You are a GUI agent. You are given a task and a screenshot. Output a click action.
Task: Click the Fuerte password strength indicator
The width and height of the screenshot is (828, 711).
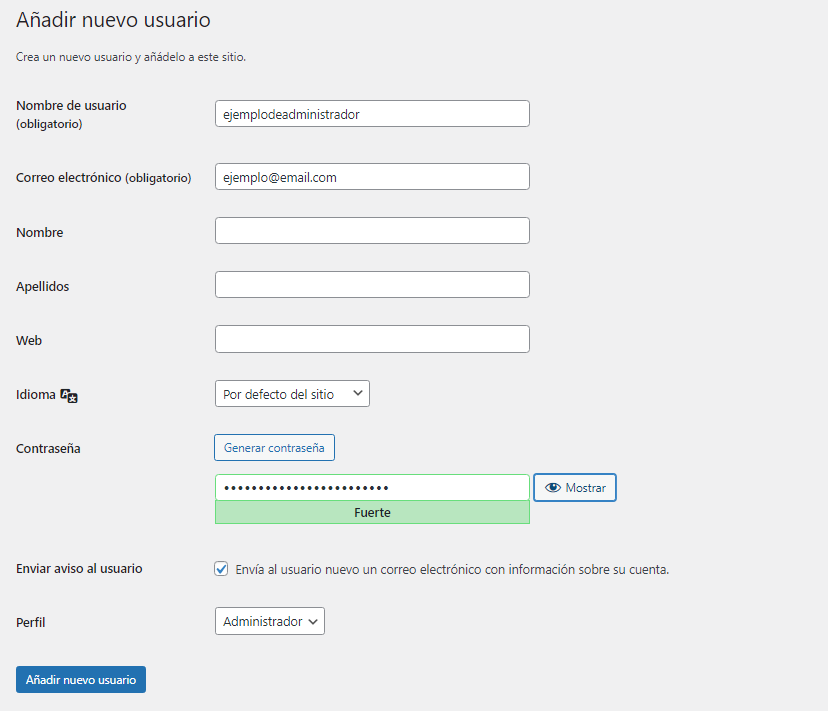click(372, 512)
